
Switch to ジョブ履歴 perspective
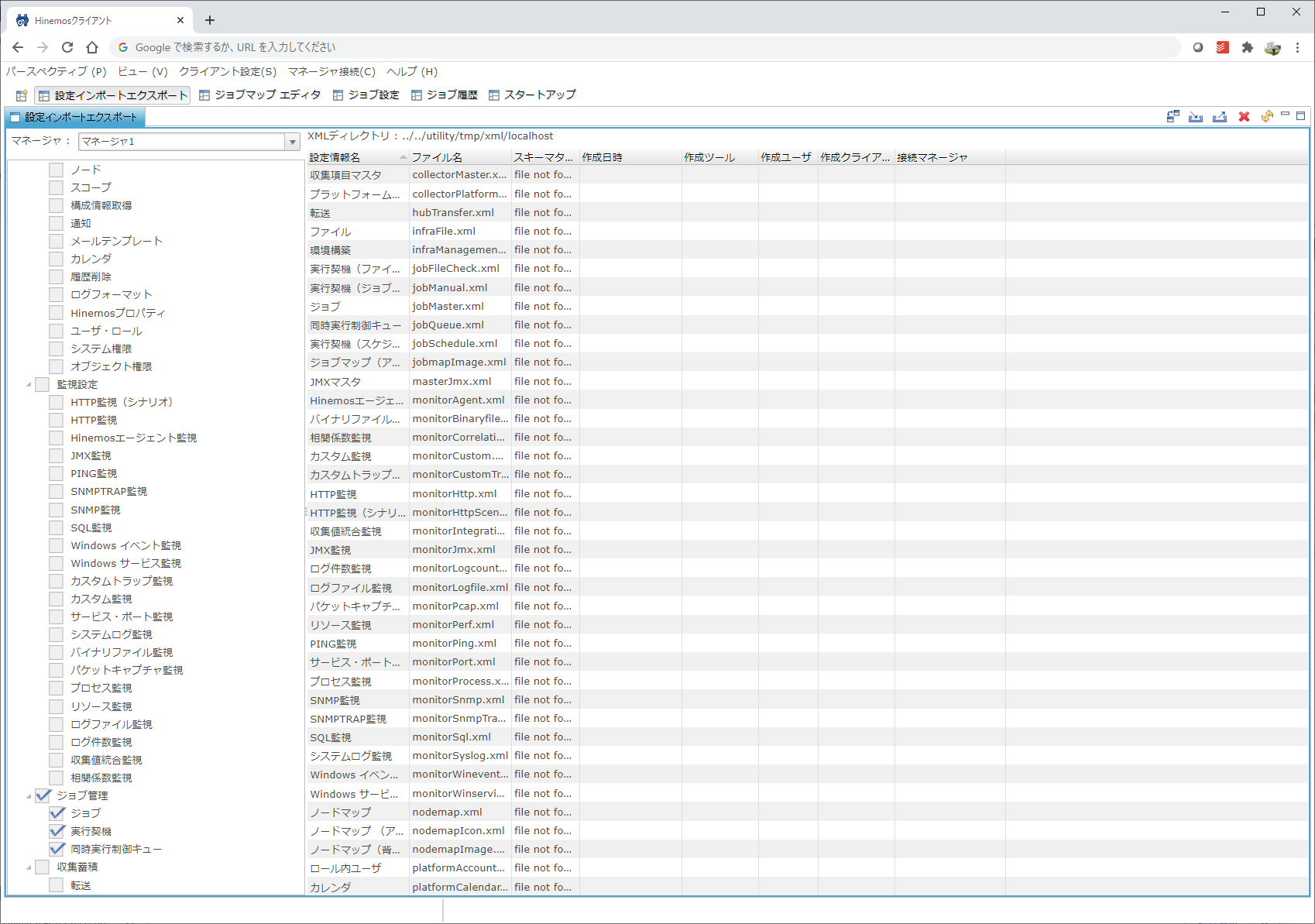[445, 94]
